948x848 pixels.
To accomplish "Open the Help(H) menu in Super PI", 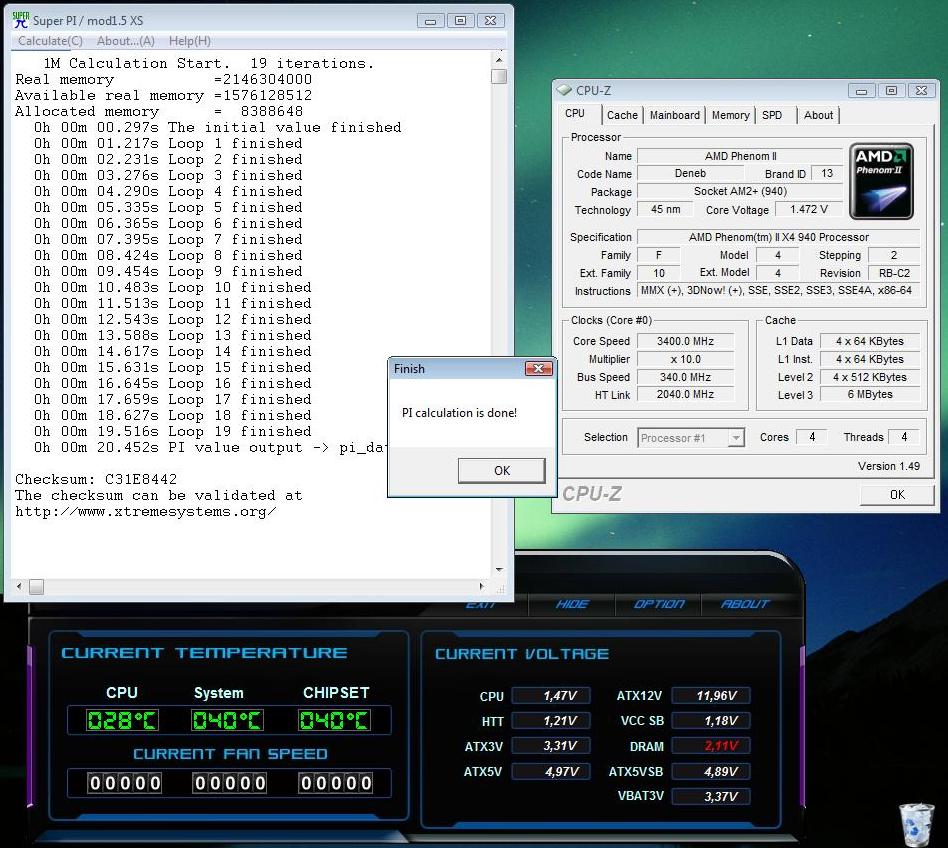I will pos(190,40).
